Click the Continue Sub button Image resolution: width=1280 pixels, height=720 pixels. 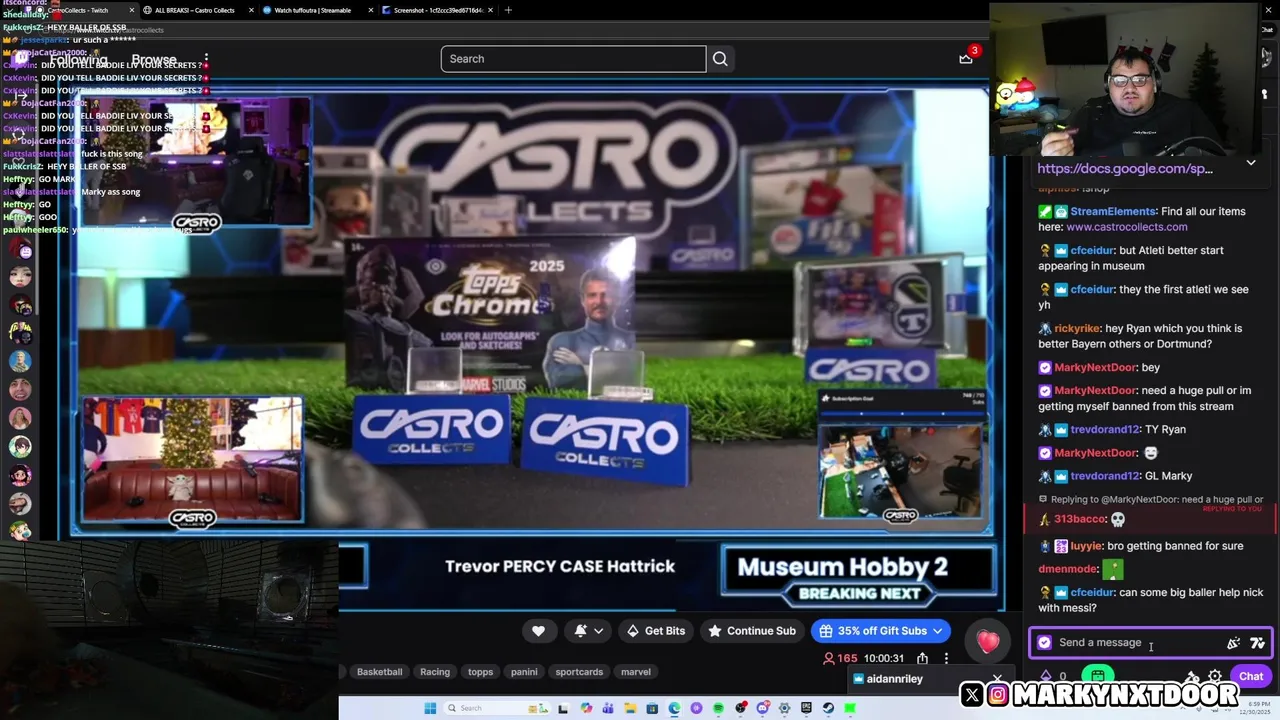click(751, 631)
